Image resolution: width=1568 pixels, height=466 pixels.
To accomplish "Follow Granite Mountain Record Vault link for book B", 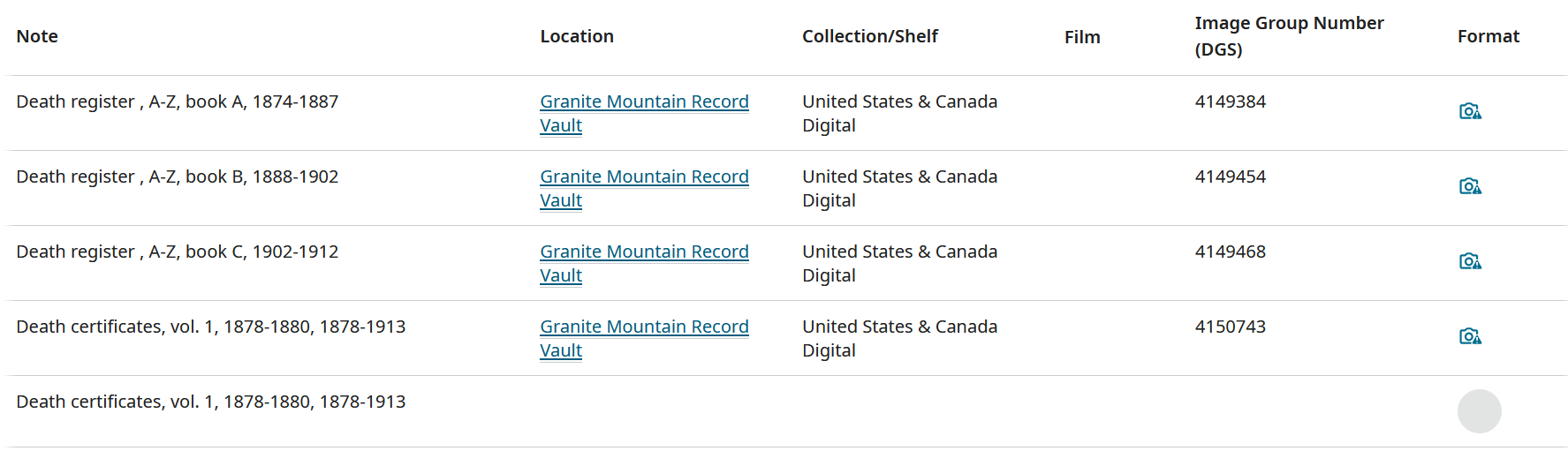I will [x=644, y=177].
